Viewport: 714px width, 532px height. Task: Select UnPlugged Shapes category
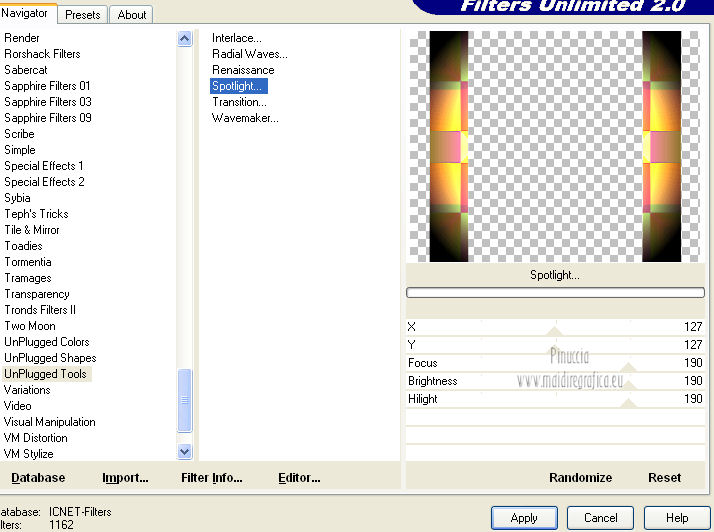click(x=50, y=358)
